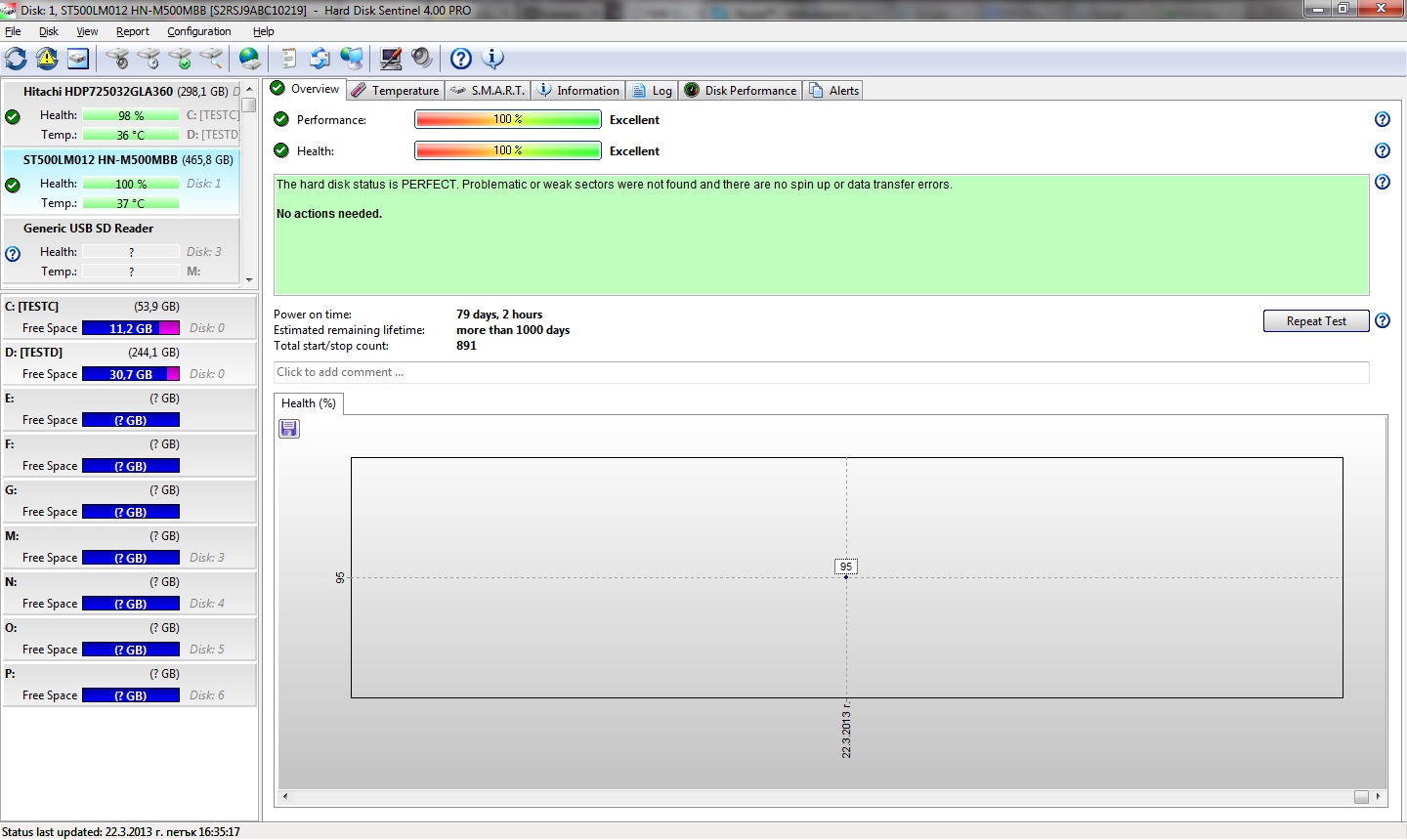Image resolution: width=1407 pixels, height=840 pixels.
Task: Click help icon next to Performance bar
Action: tap(1382, 119)
